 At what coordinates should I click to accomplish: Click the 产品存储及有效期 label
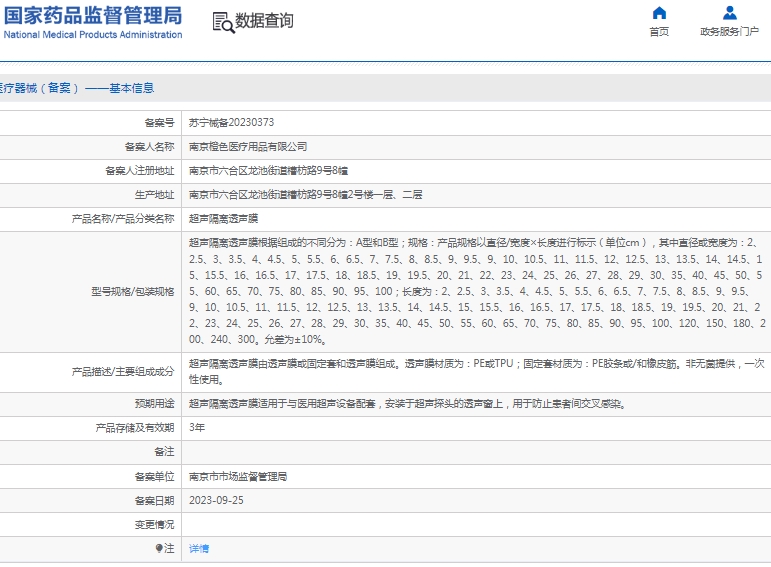pyautogui.click(x=135, y=428)
